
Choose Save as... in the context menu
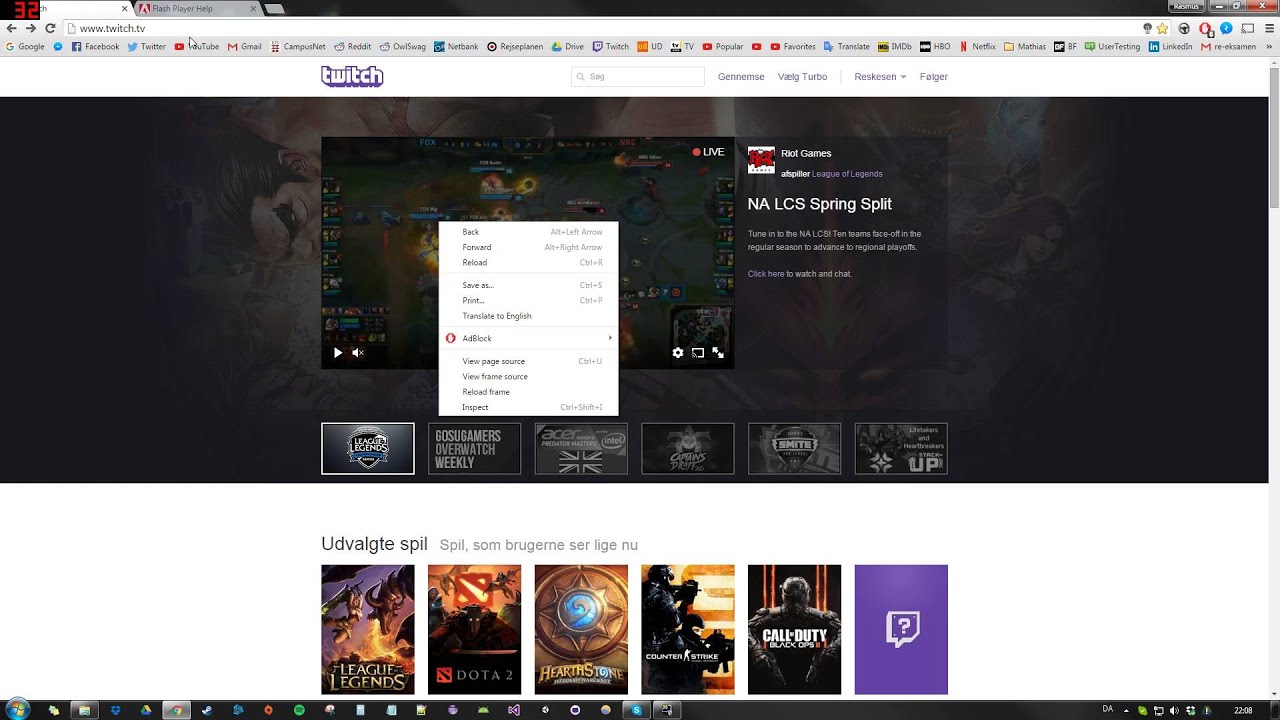click(528, 285)
